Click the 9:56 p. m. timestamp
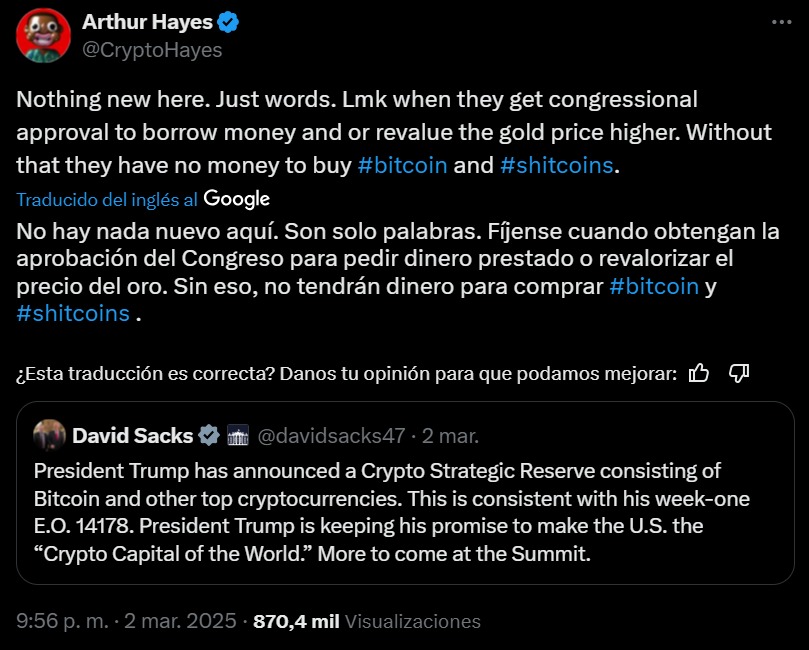This screenshot has width=809, height=650. [63, 621]
